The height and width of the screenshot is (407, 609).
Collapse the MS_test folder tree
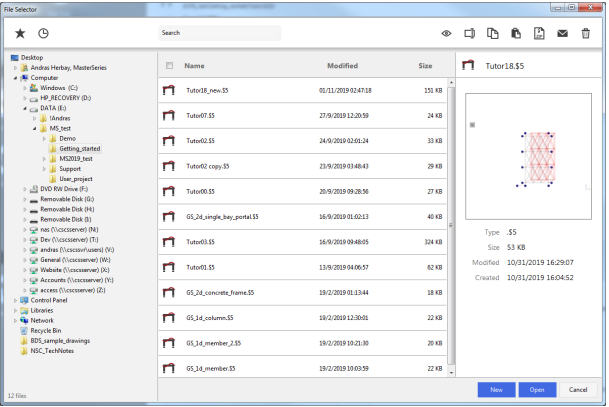(x=34, y=129)
